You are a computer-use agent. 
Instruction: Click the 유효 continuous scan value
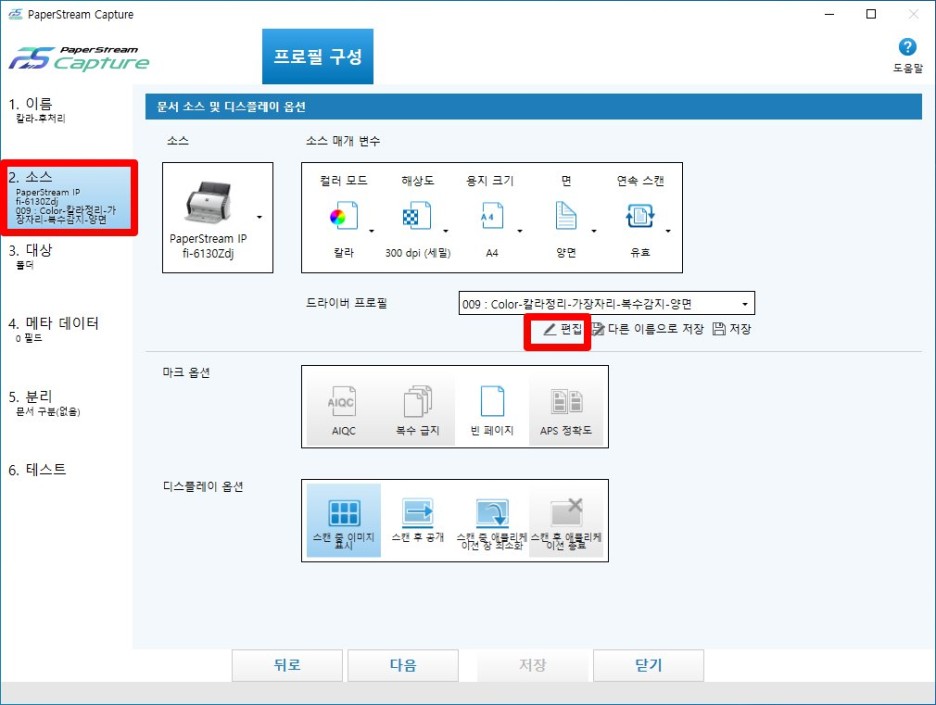click(x=640, y=253)
